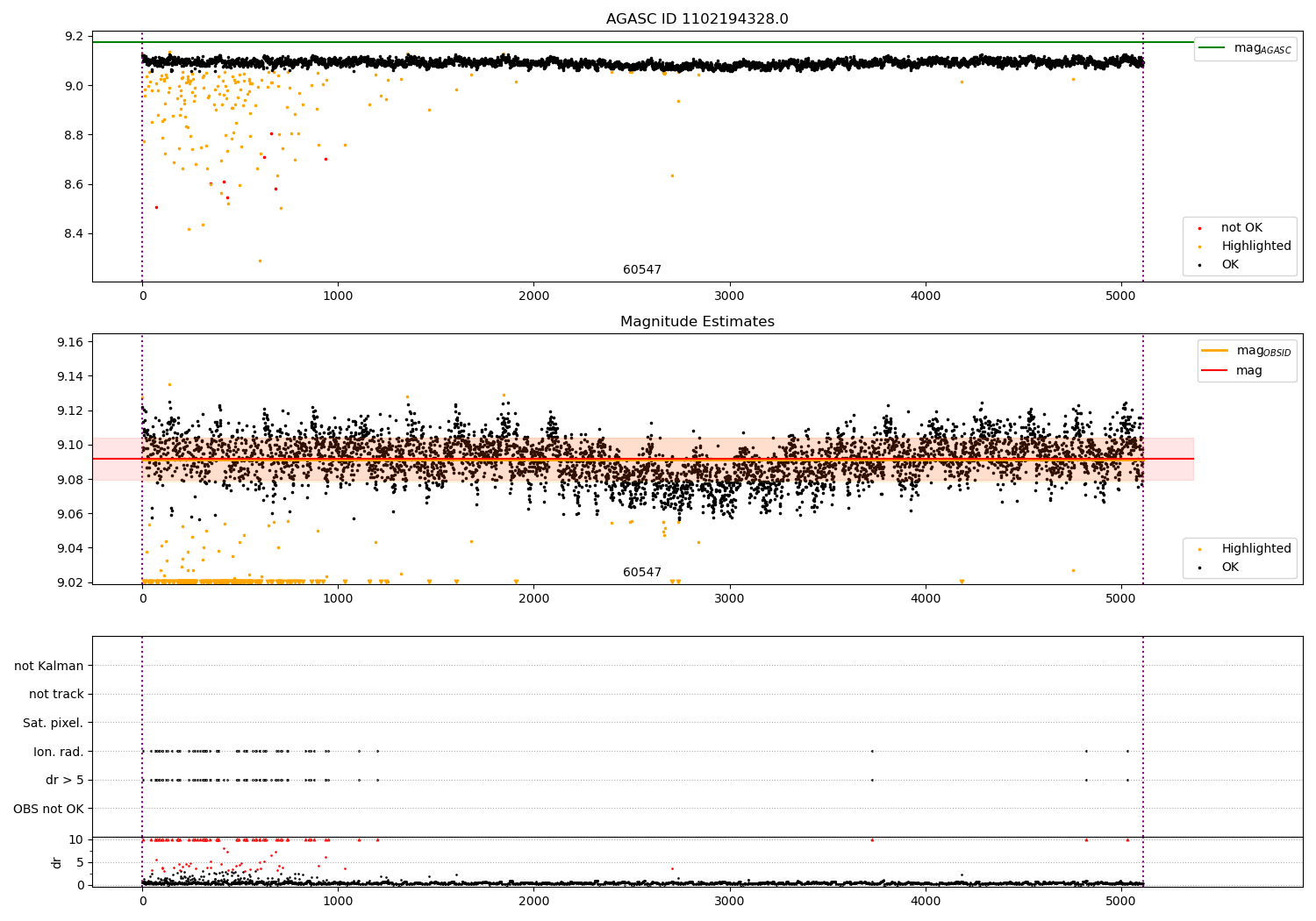Click x-axis tick '5000' under the AGASC plot

(x=1121, y=296)
